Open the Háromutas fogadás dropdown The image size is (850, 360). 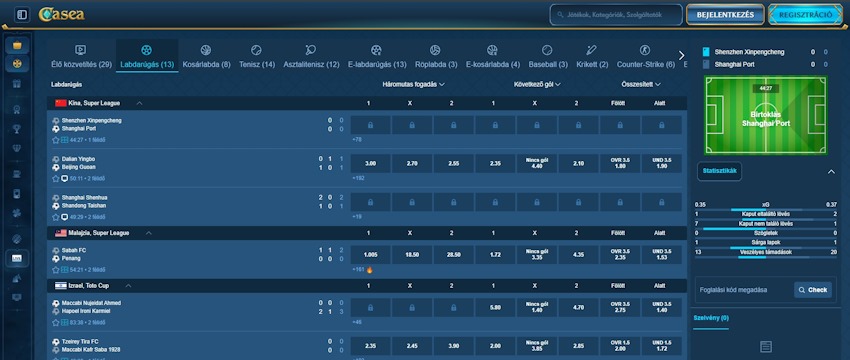click(x=413, y=85)
